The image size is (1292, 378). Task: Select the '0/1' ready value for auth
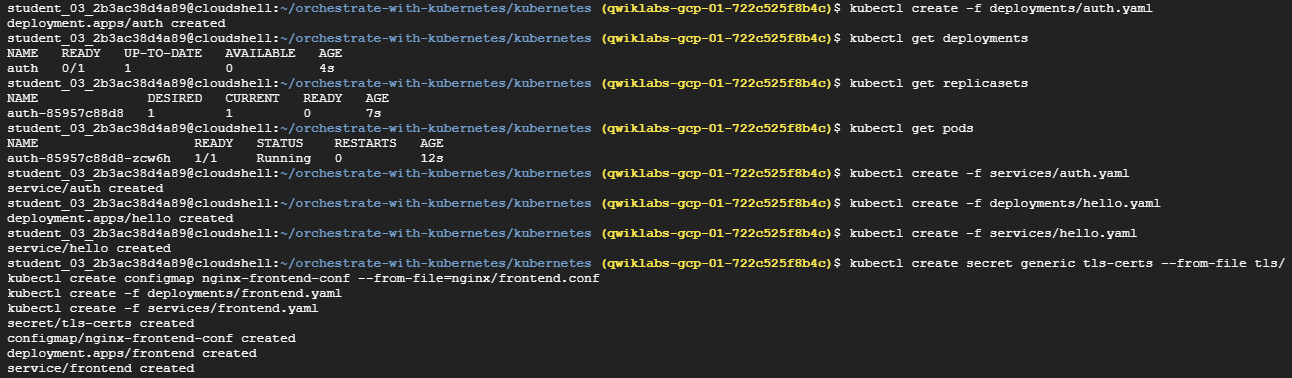click(x=73, y=68)
